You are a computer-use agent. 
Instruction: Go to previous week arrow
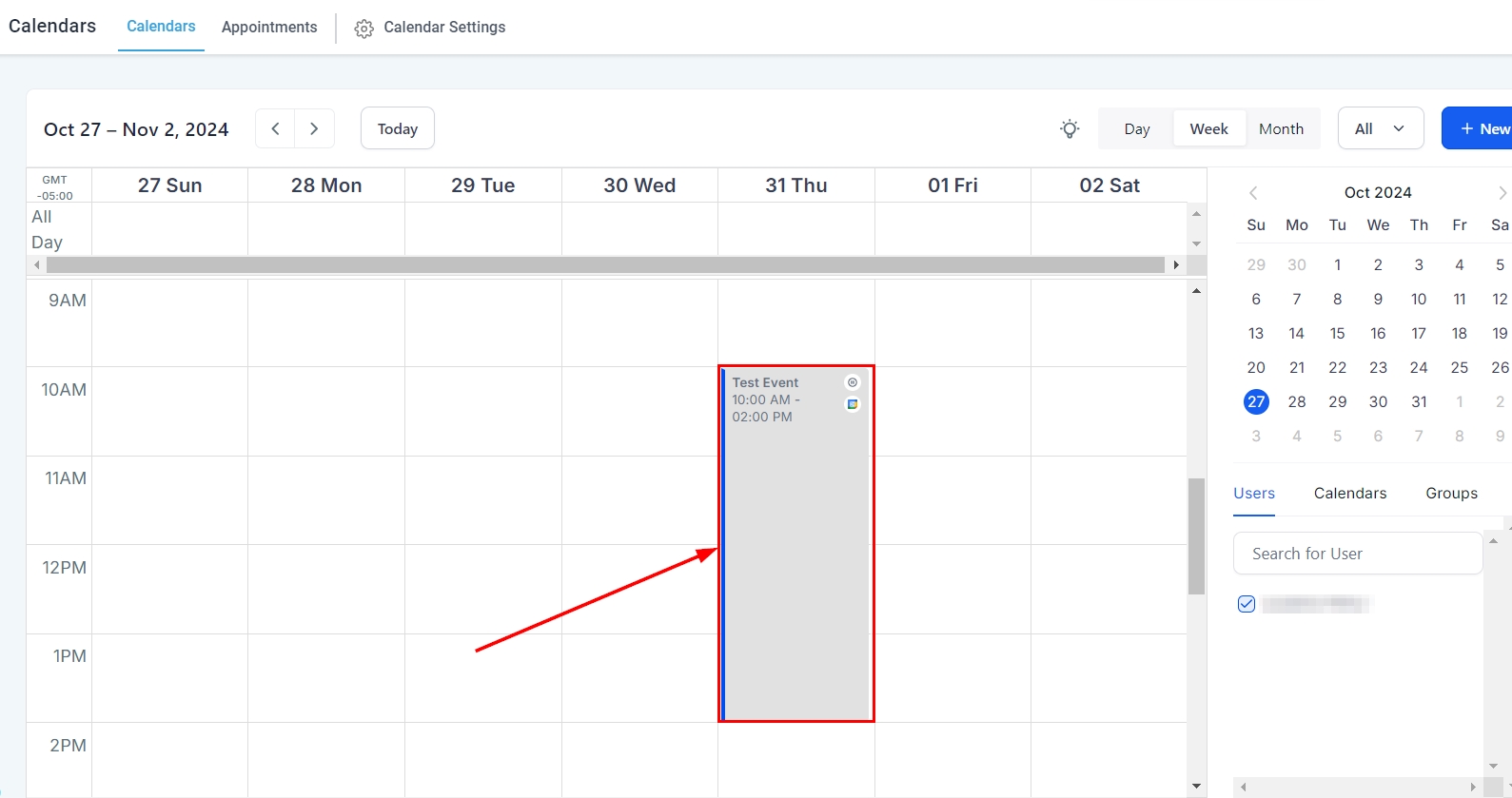click(x=275, y=129)
